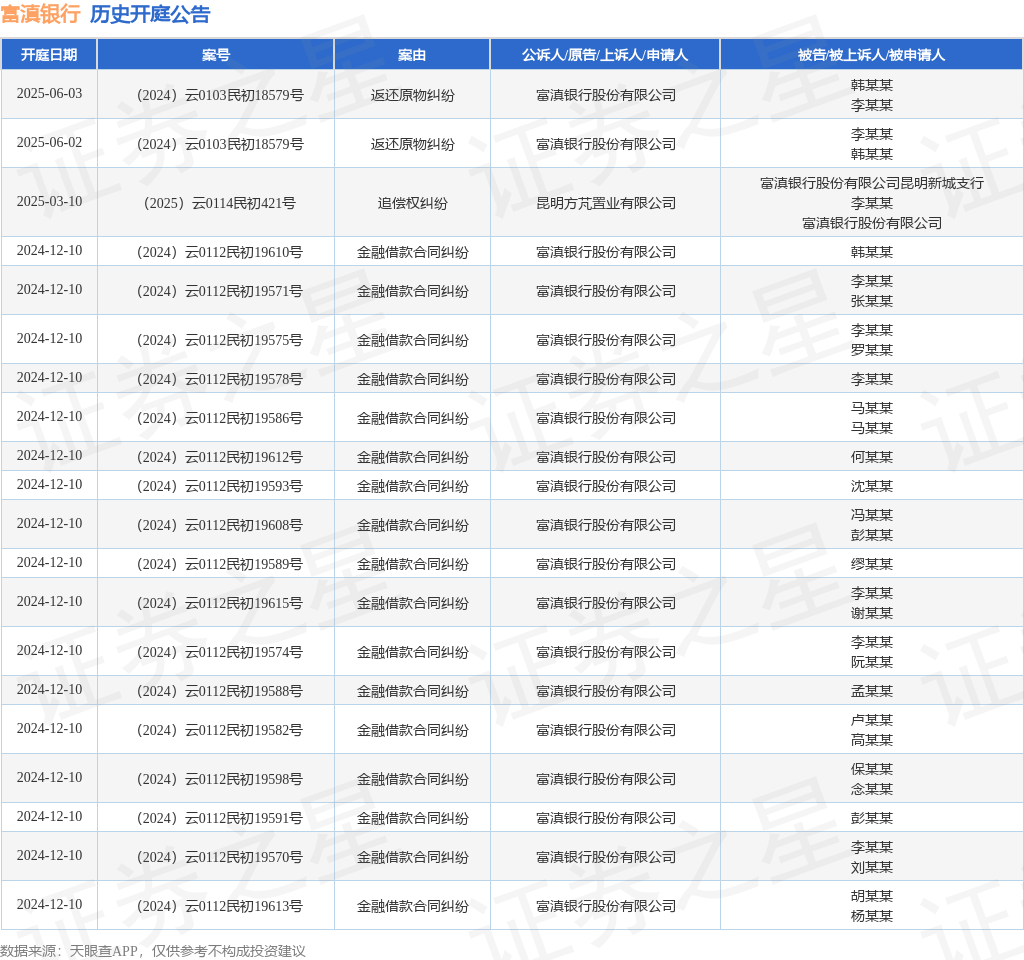
Task: Click the 开庭日期 column header
Action: click(x=49, y=55)
